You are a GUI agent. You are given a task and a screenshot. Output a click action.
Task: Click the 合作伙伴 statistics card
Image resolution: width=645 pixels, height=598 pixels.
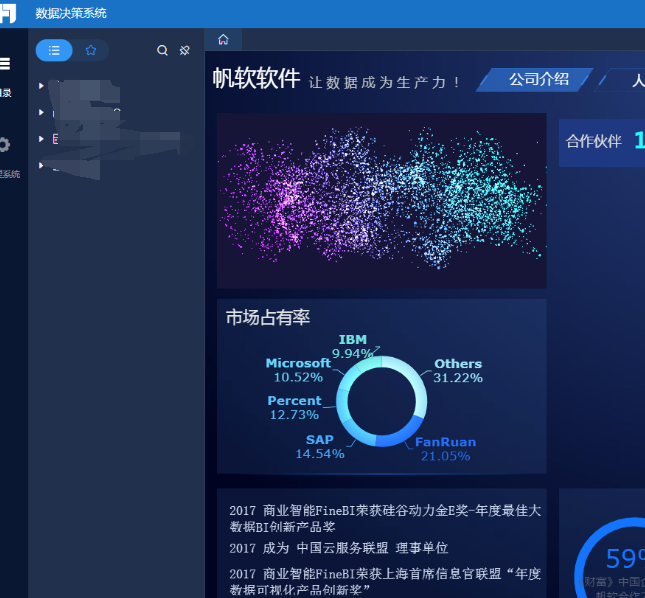[x=600, y=141]
